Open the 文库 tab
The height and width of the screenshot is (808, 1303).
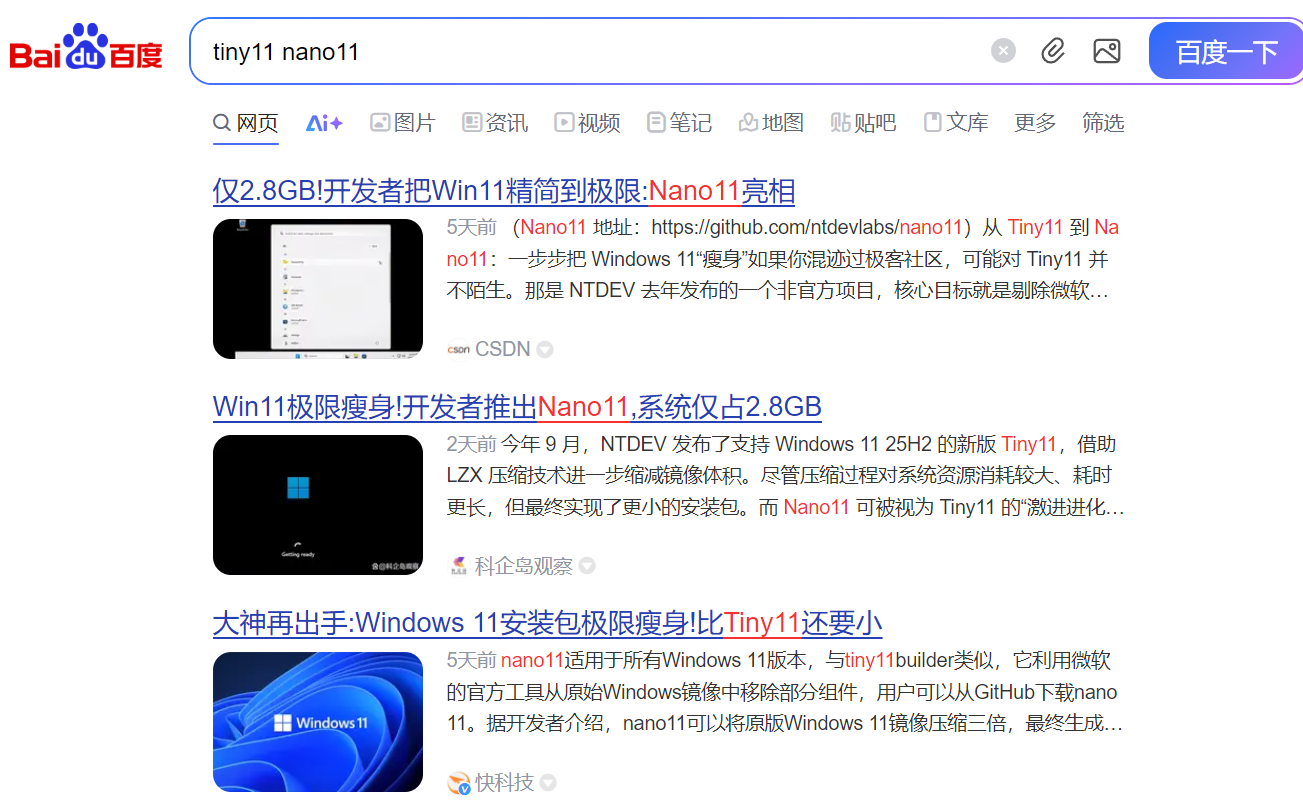pyautogui.click(x=955, y=123)
